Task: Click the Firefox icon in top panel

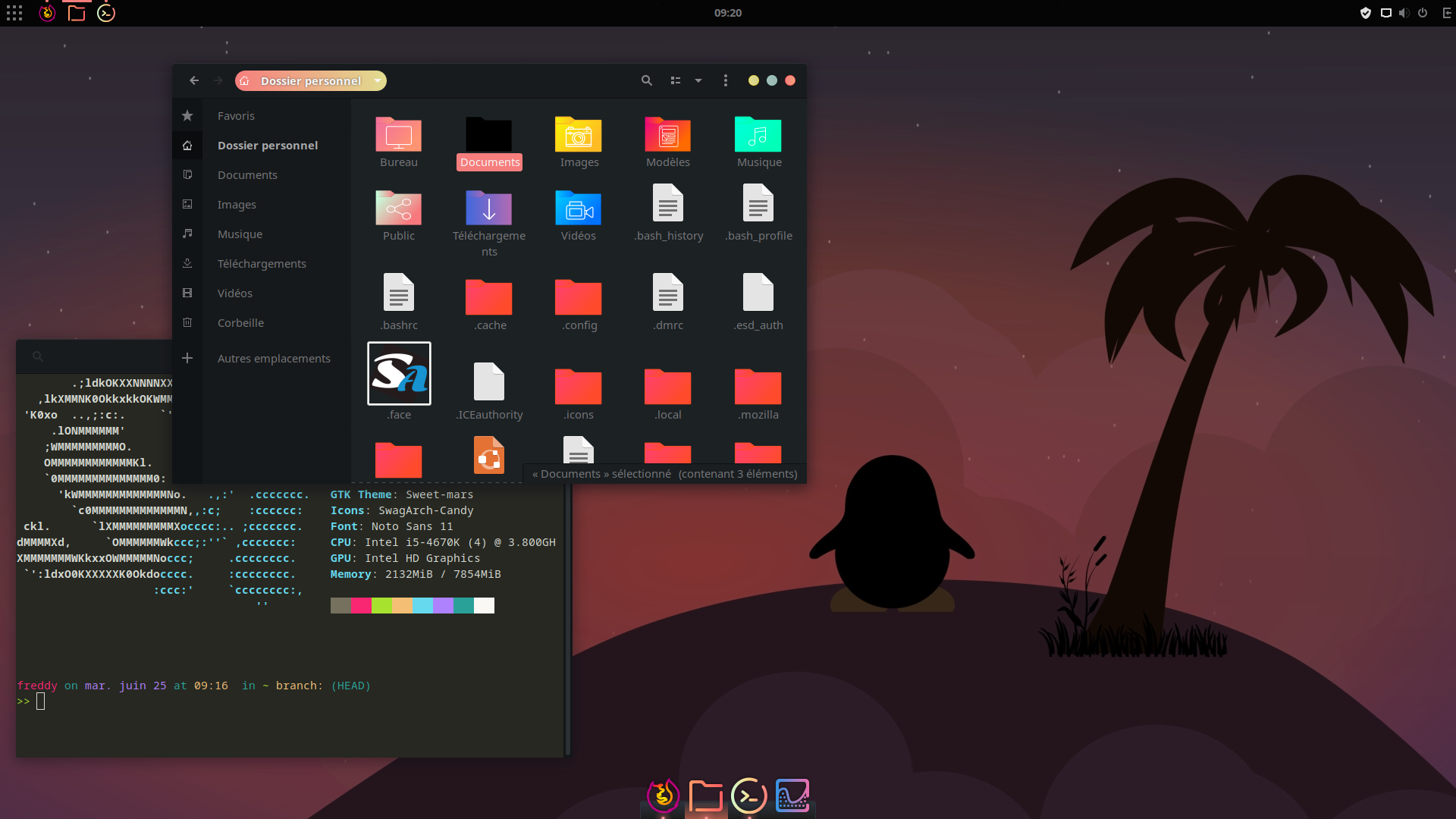Action: click(47, 13)
